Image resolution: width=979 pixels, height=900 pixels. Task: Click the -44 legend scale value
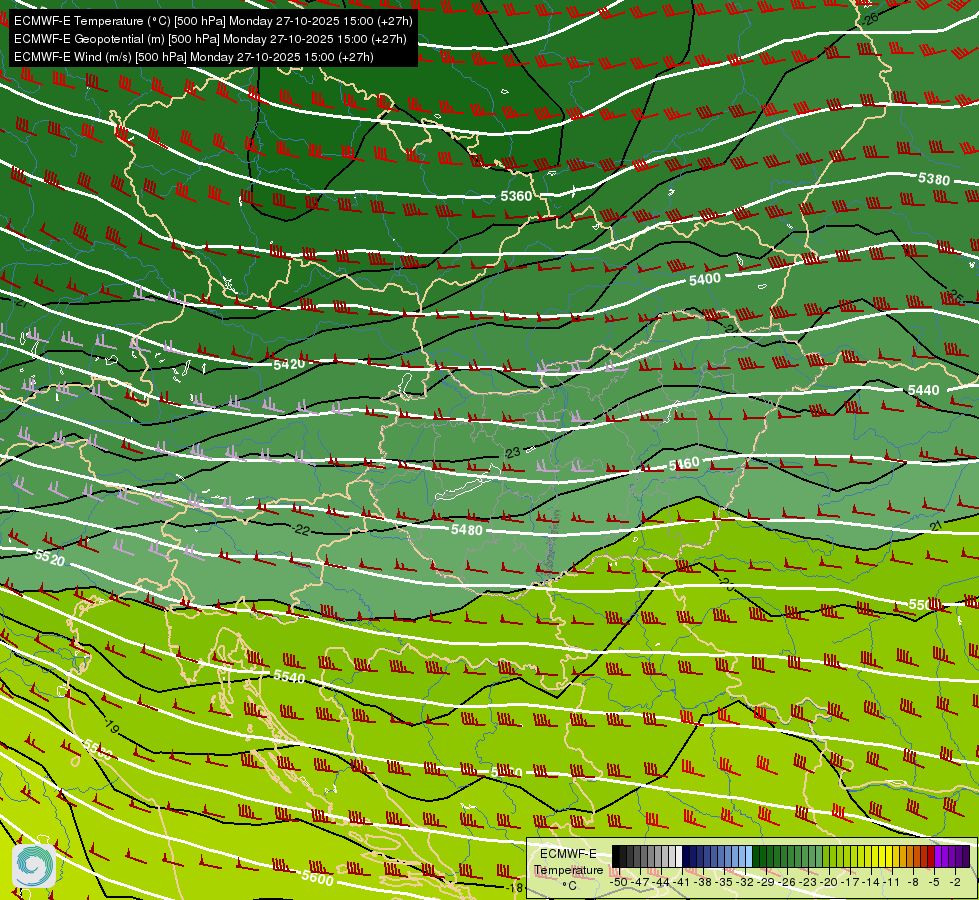[661, 882]
